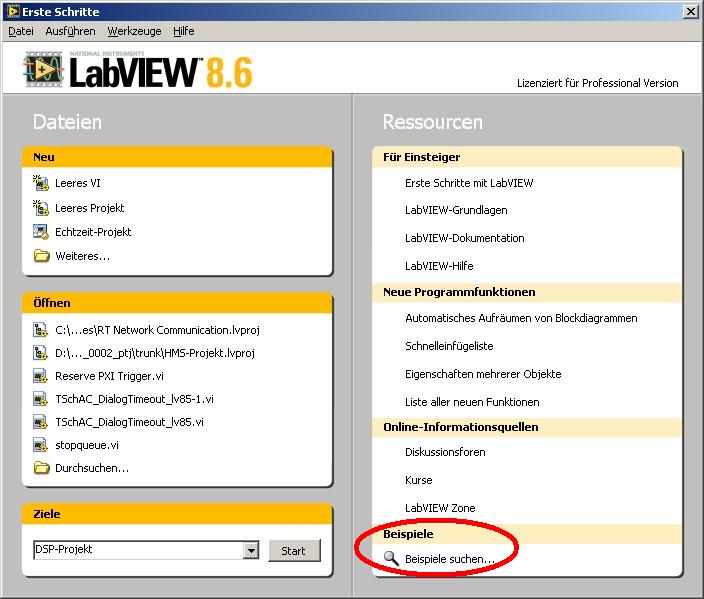Open LabVIEW-Dokumentation
The width and height of the screenshot is (704, 599).
coord(464,238)
